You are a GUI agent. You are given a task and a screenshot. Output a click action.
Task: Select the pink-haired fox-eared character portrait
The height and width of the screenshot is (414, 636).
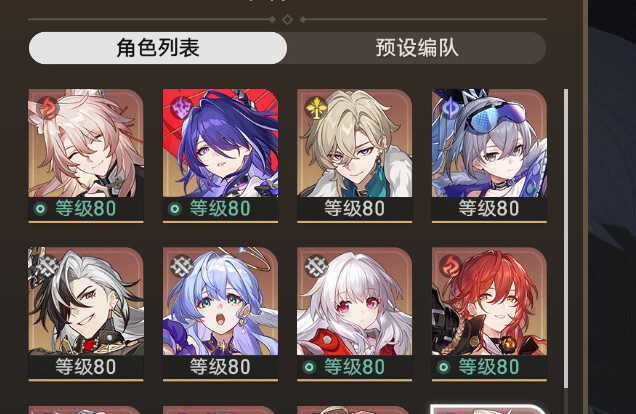[x=86, y=156]
